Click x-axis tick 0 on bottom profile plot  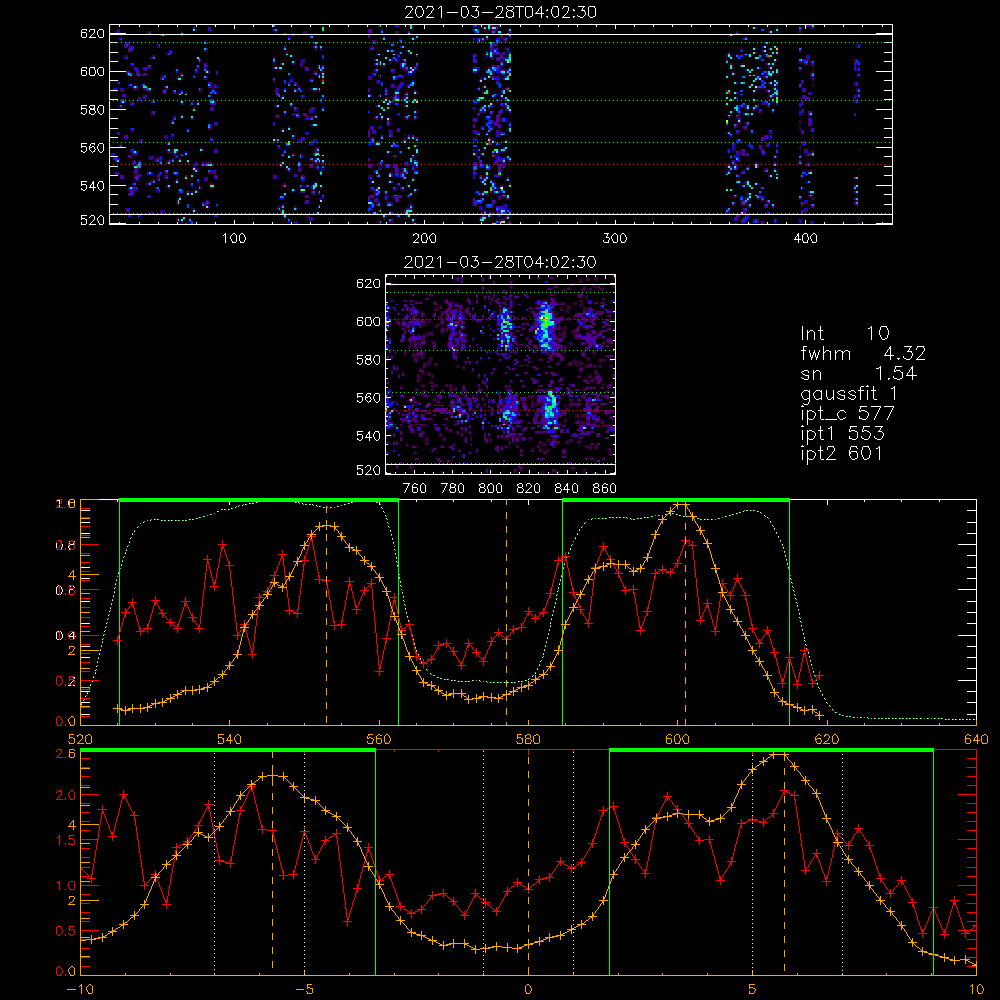(x=528, y=989)
